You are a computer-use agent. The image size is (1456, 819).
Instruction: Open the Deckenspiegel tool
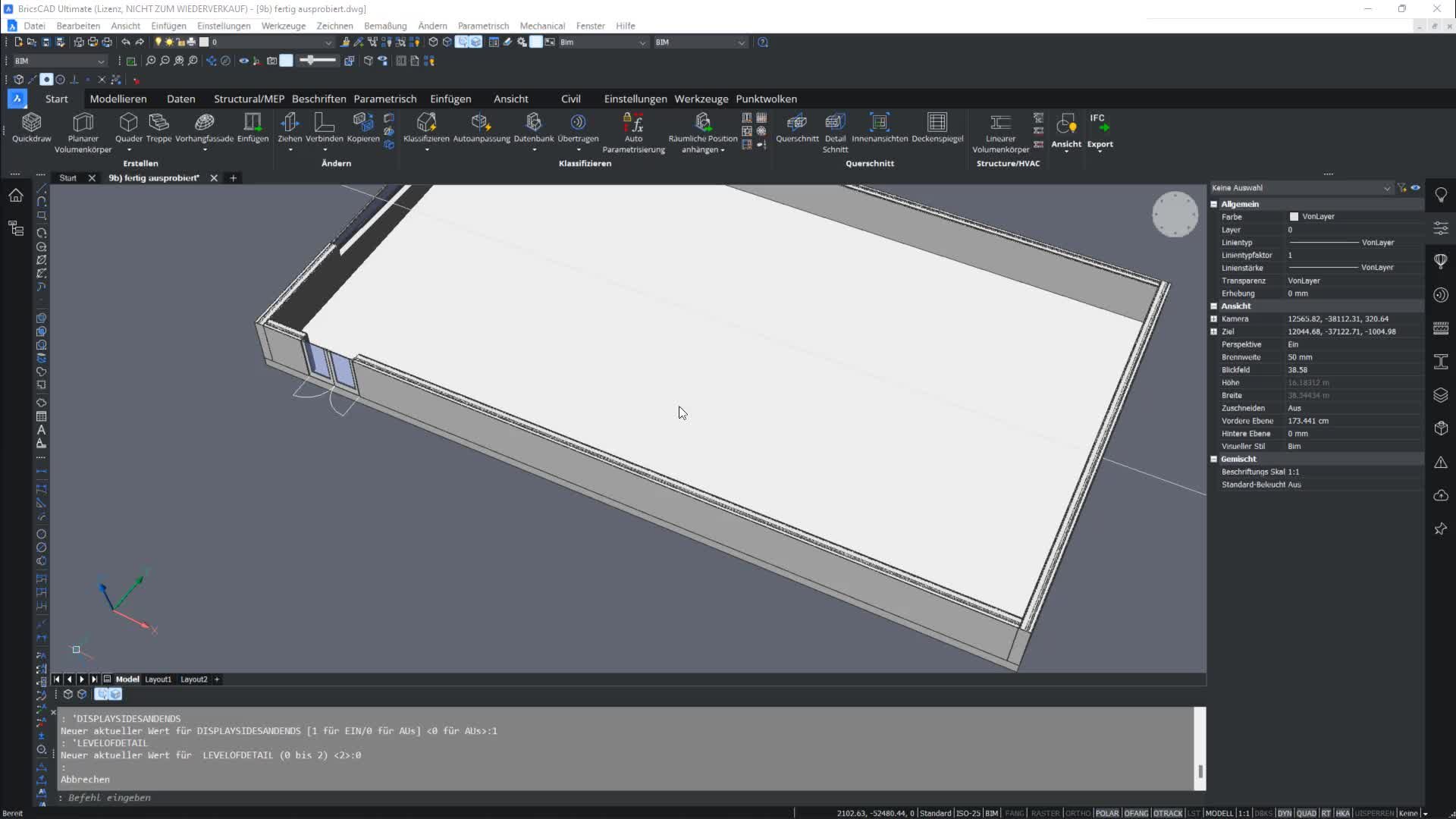click(937, 127)
